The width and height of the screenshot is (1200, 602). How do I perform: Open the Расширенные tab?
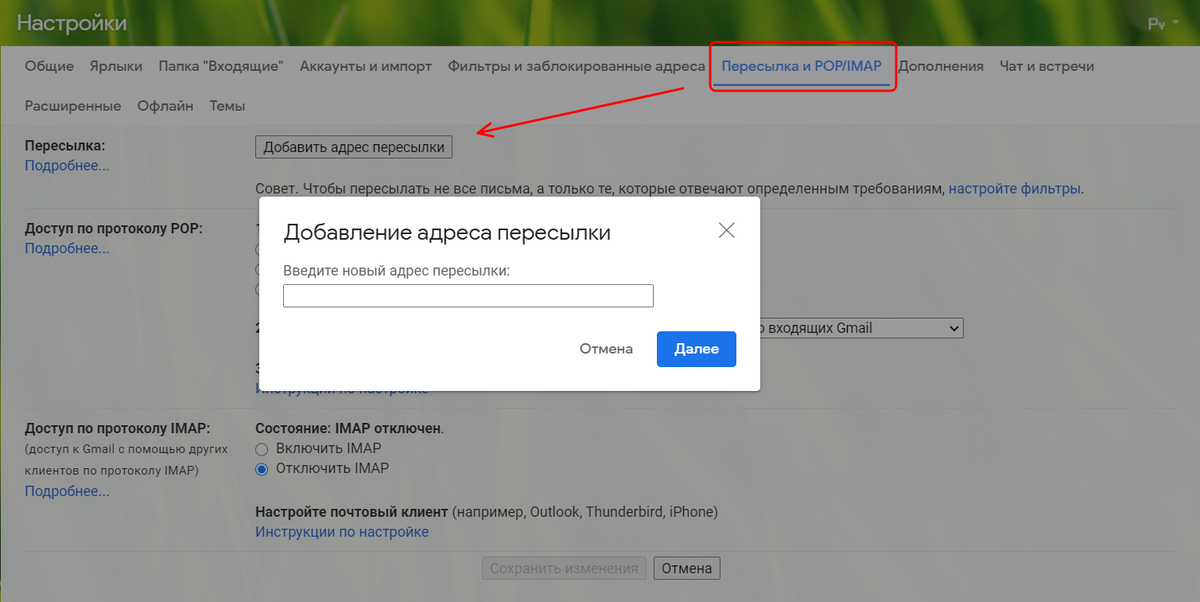tap(73, 106)
